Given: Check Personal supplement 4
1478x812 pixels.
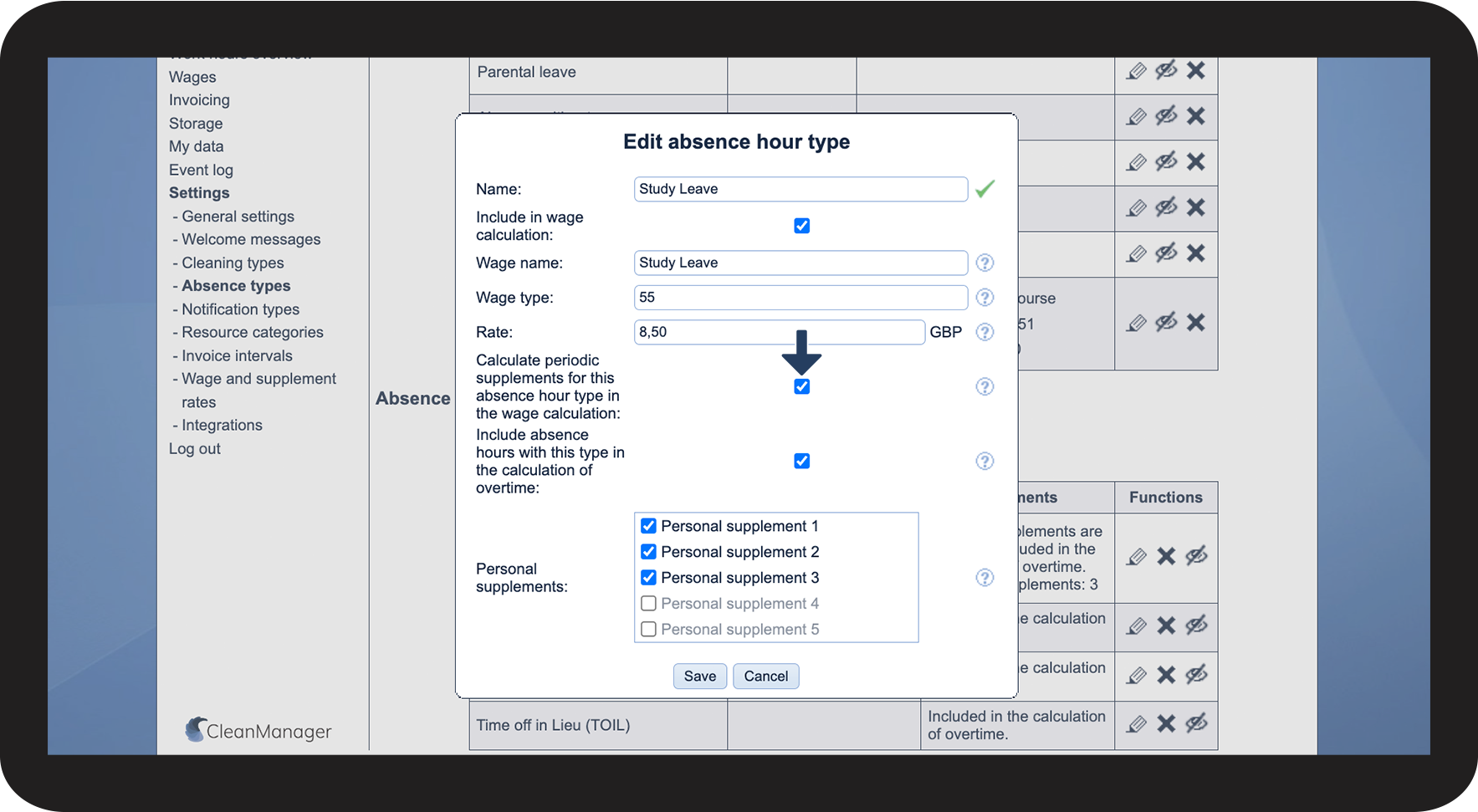Looking at the screenshot, I should pos(648,604).
